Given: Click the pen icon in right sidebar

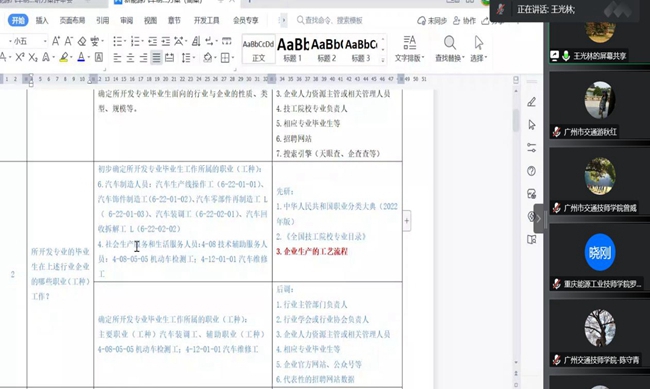Looking at the screenshot, I should pos(531,102).
